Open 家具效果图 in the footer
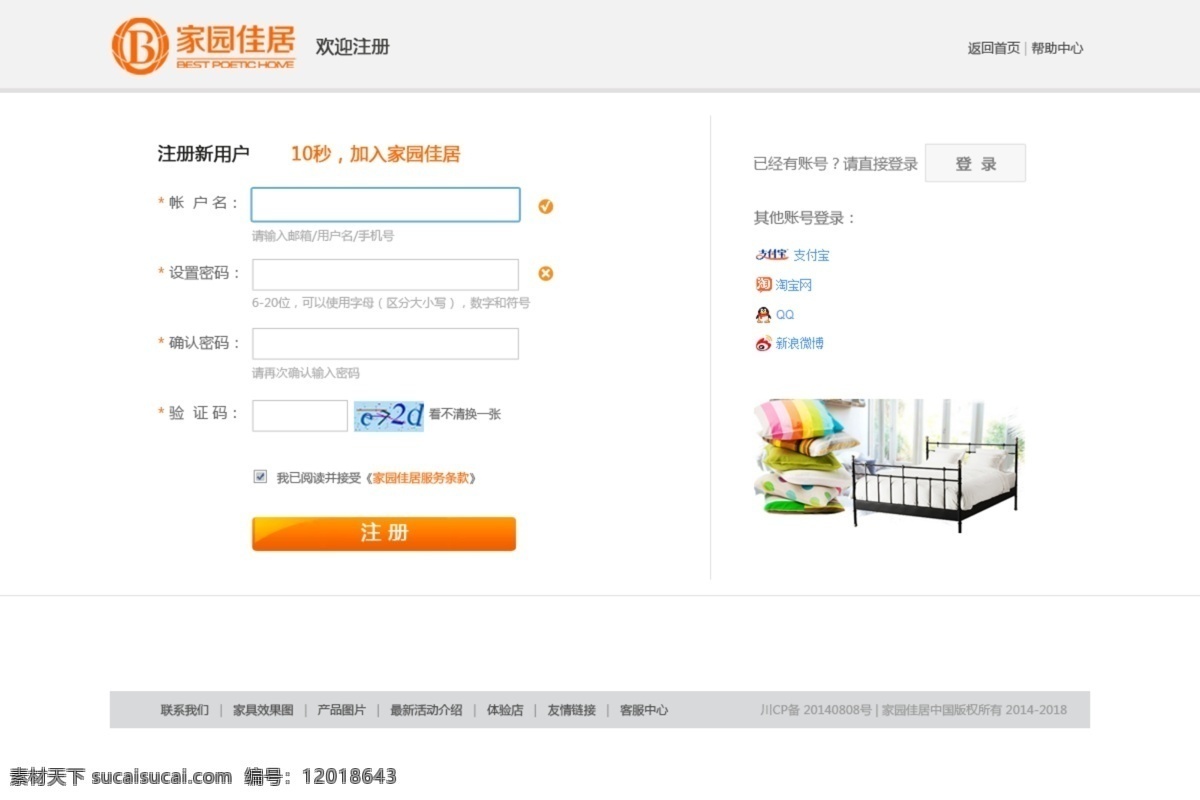 (263, 710)
